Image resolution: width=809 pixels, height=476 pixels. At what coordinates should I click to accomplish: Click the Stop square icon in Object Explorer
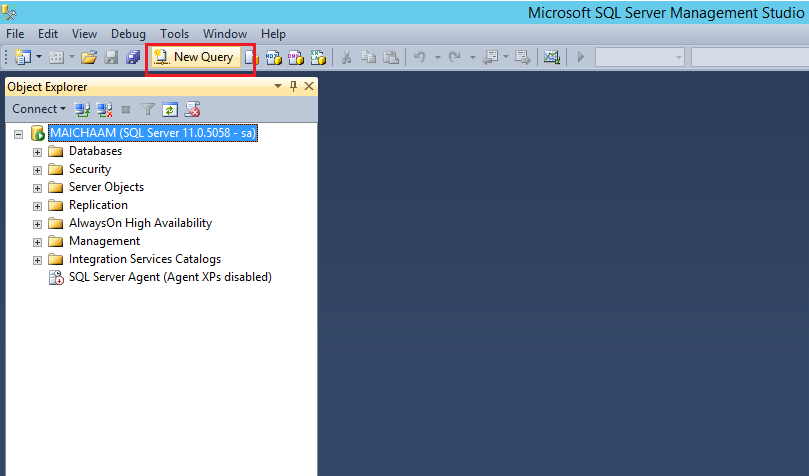[x=126, y=109]
